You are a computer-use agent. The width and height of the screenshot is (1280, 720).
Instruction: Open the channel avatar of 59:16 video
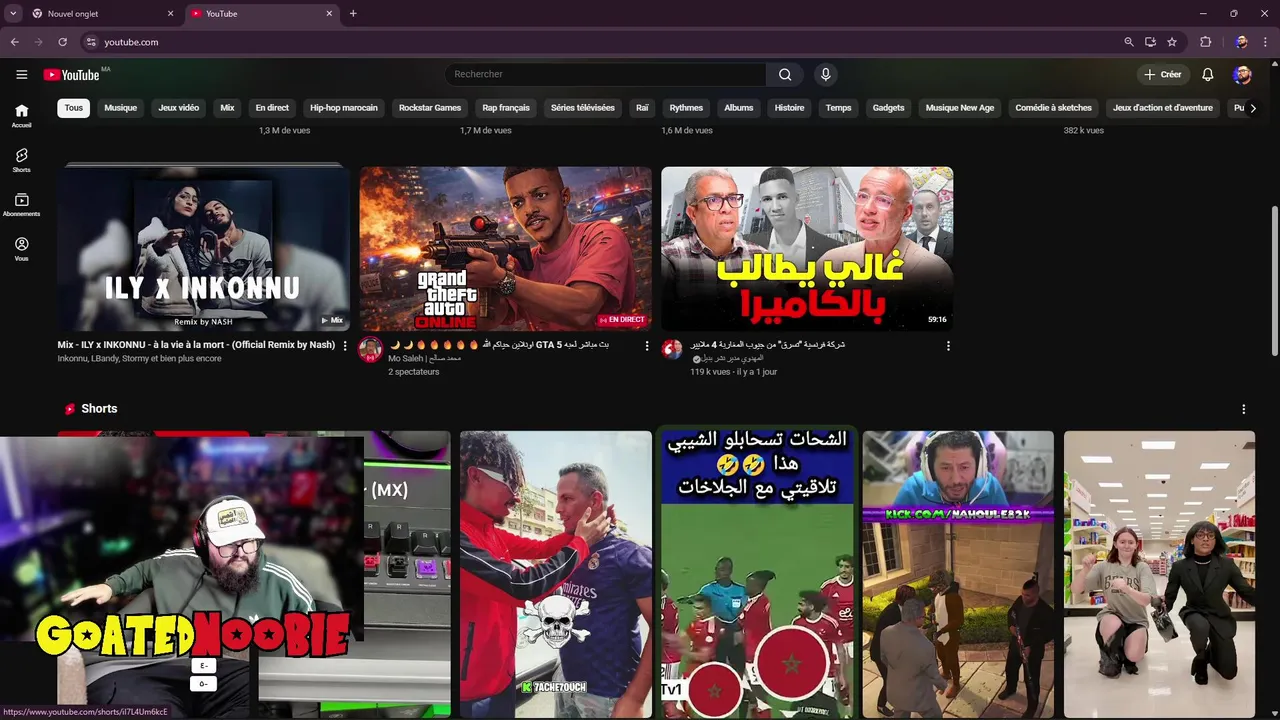pos(672,349)
